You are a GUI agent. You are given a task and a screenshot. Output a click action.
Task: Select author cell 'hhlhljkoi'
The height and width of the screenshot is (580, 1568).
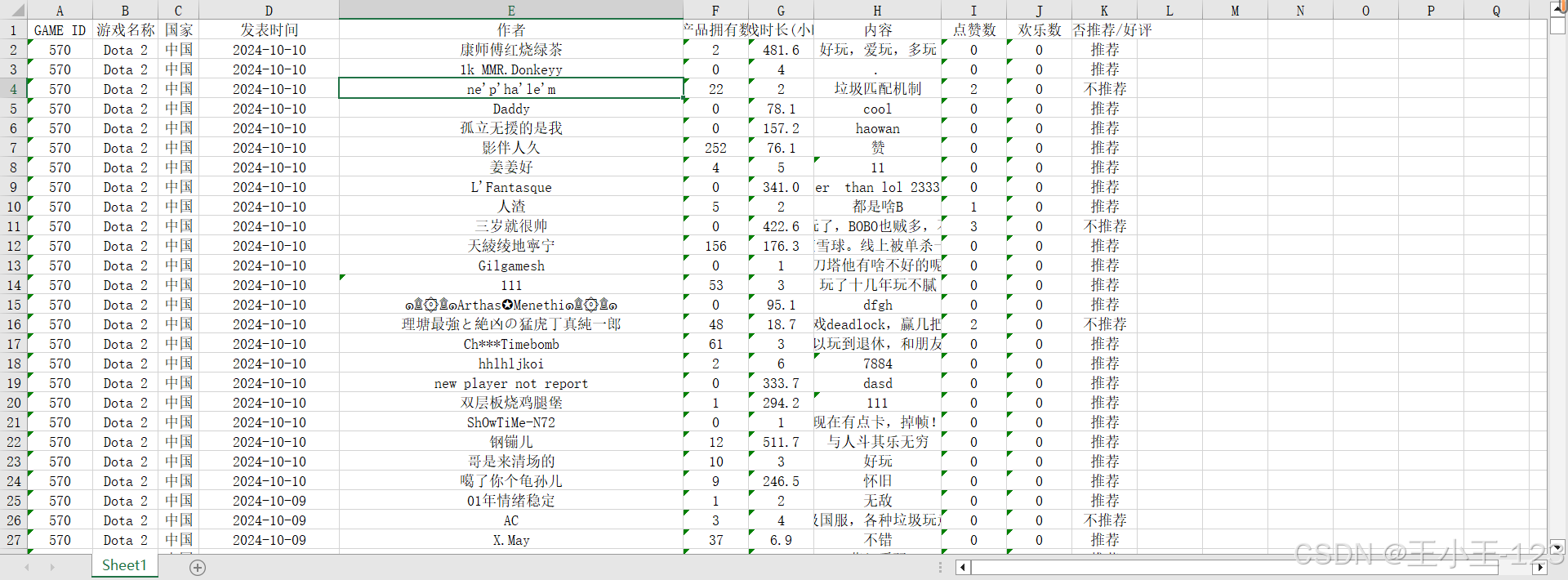(511, 364)
